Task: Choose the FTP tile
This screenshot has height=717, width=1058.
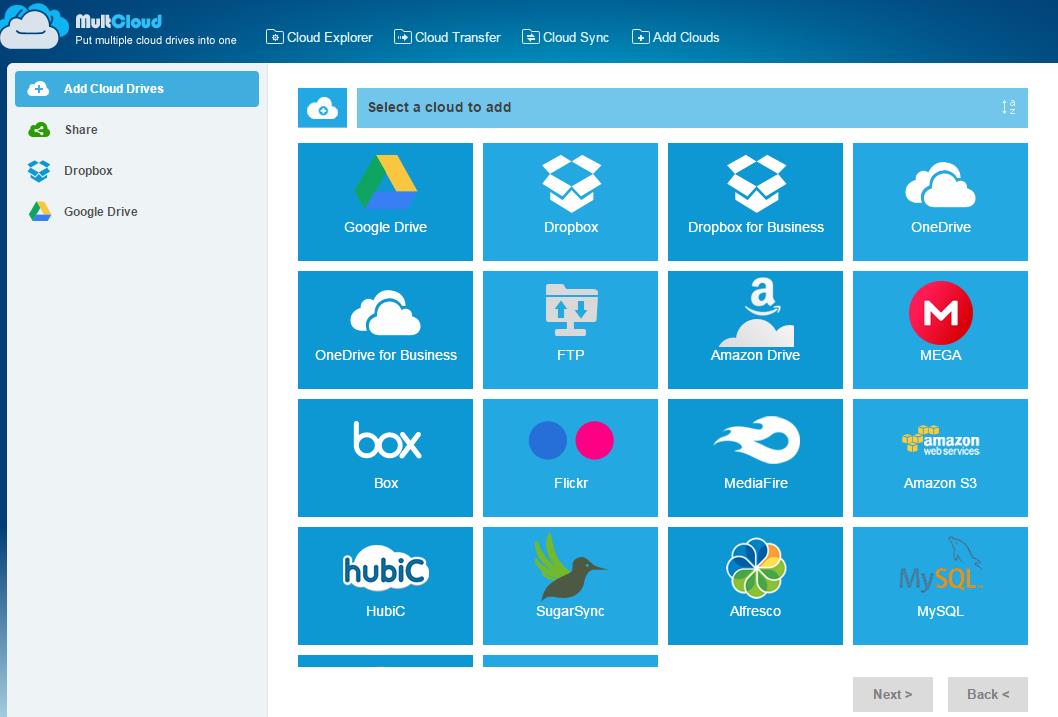Action: [x=570, y=330]
